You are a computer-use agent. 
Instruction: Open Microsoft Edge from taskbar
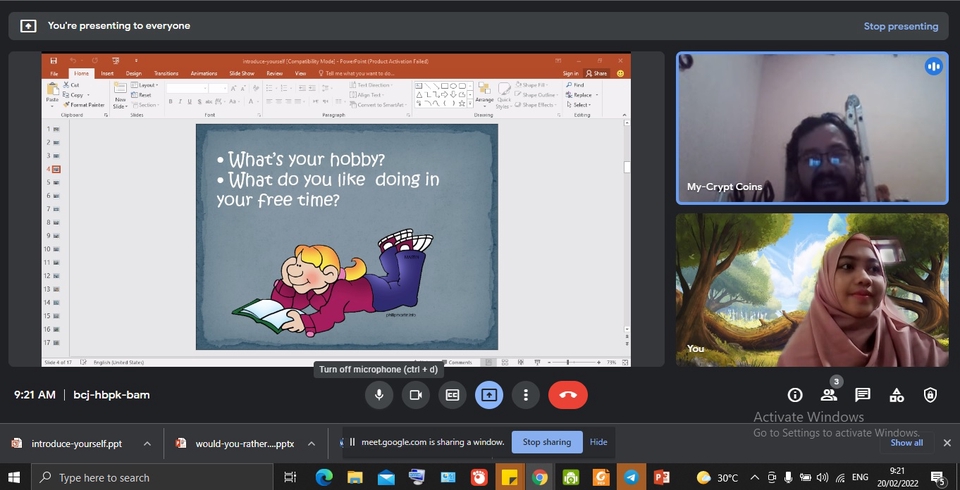tap(323, 477)
